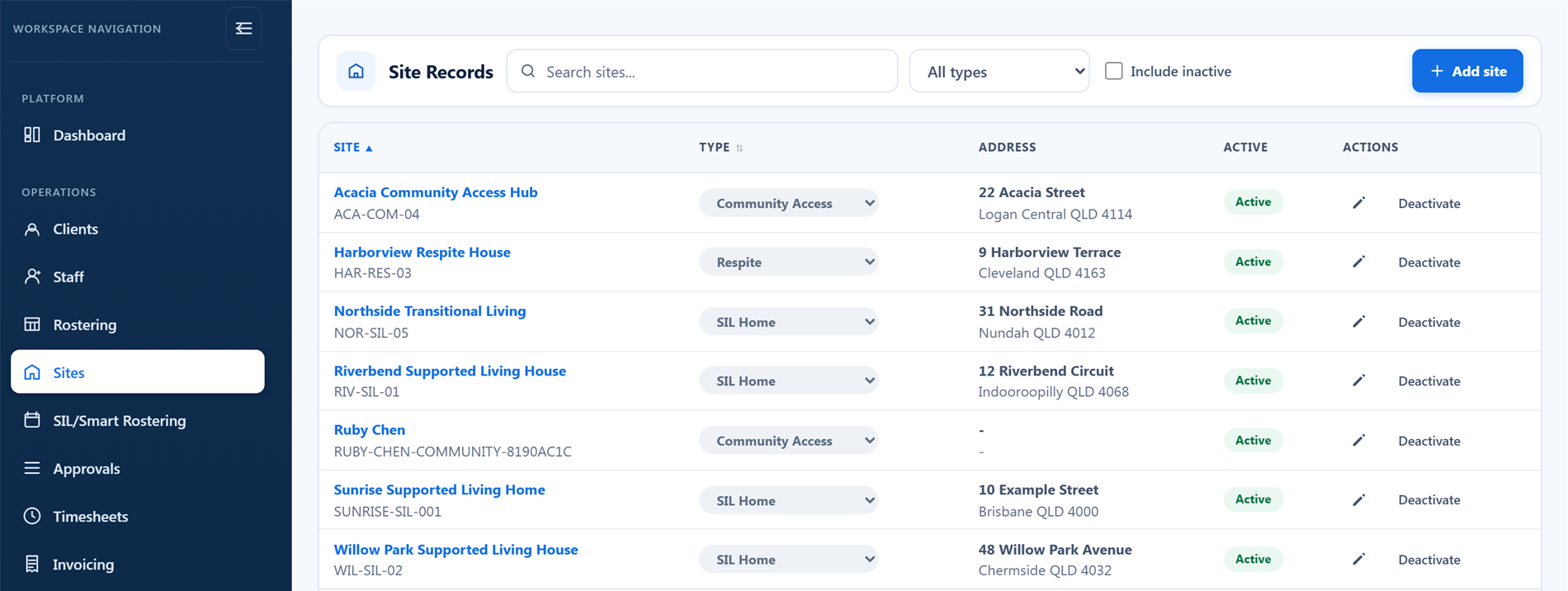Image resolution: width=1568 pixels, height=591 pixels.
Task: Edit Acacia Community Access Hub with pencil icon
Action: tap(1358, 202)
